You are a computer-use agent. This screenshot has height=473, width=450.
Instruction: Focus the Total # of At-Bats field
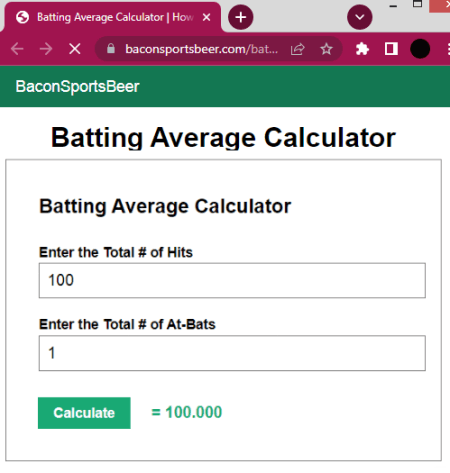[x=232, y=353]
